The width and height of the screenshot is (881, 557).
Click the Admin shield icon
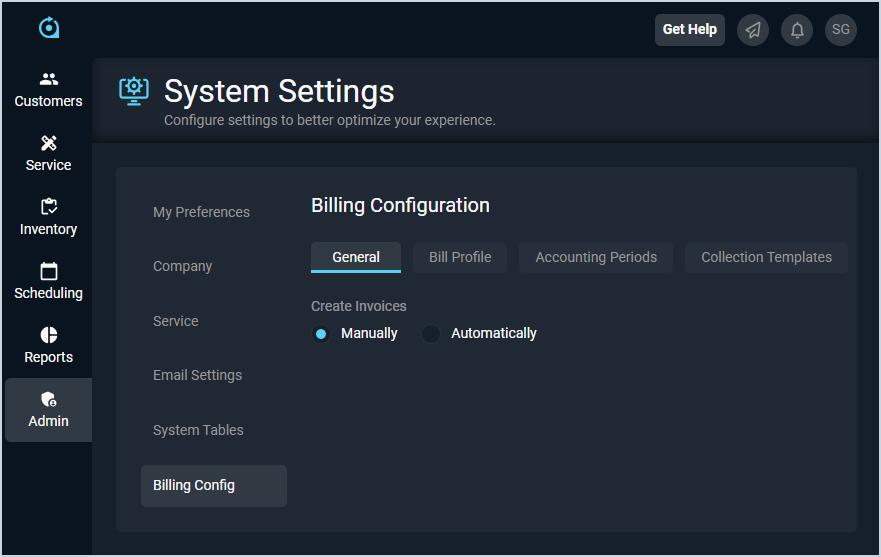[48, 399]
